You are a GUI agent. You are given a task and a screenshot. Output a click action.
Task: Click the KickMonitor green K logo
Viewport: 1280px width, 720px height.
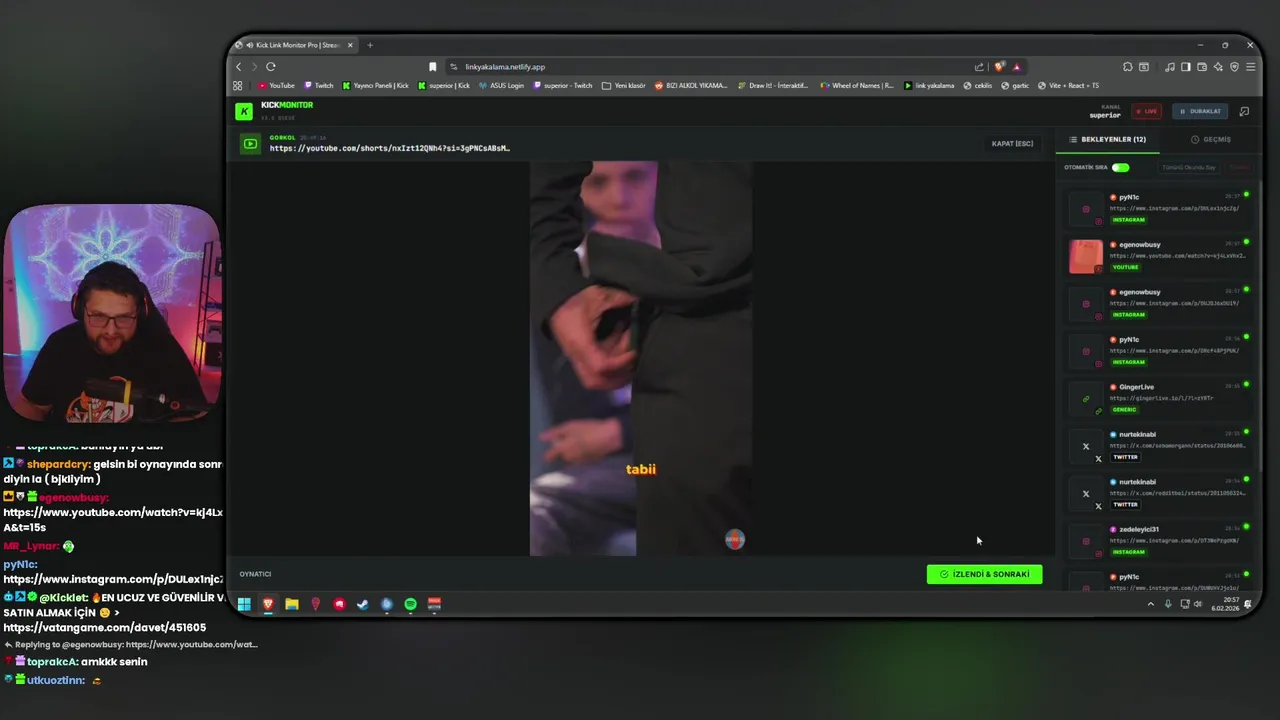pyautogui.click(x=244, y=111)
